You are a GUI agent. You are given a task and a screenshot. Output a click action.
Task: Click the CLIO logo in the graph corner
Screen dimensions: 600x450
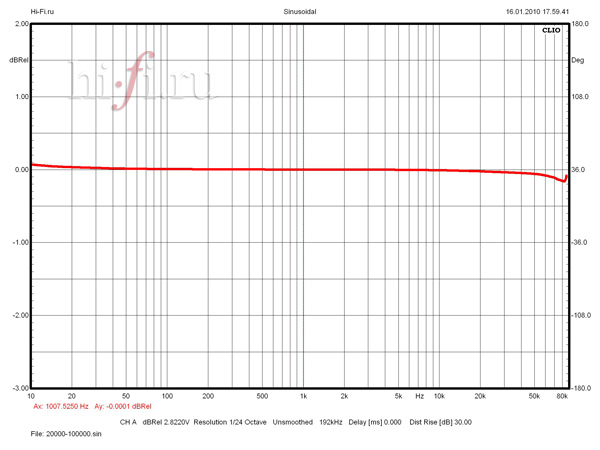551,31
